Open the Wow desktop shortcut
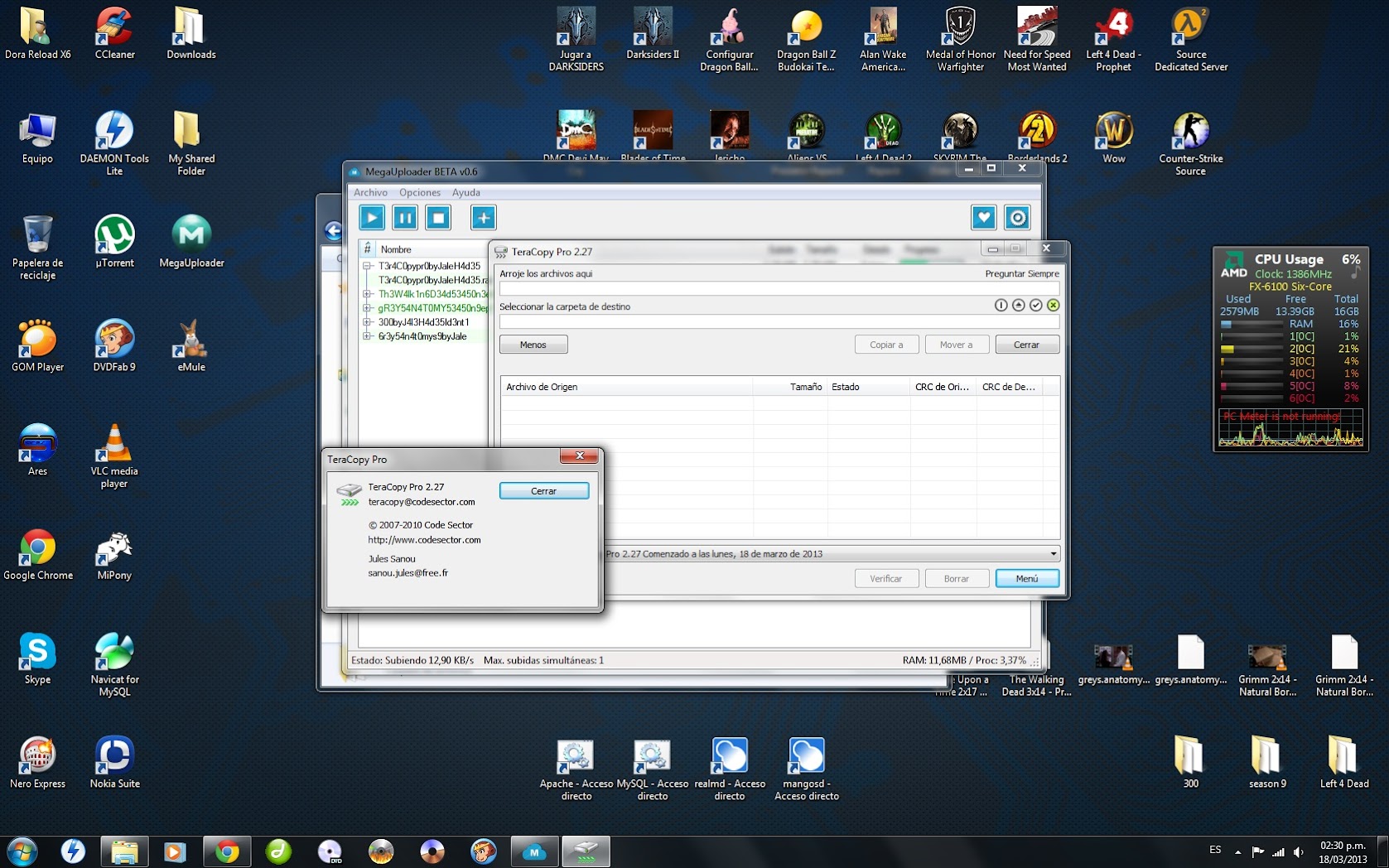1389x868 pixels. click(x=1114, y=137)
